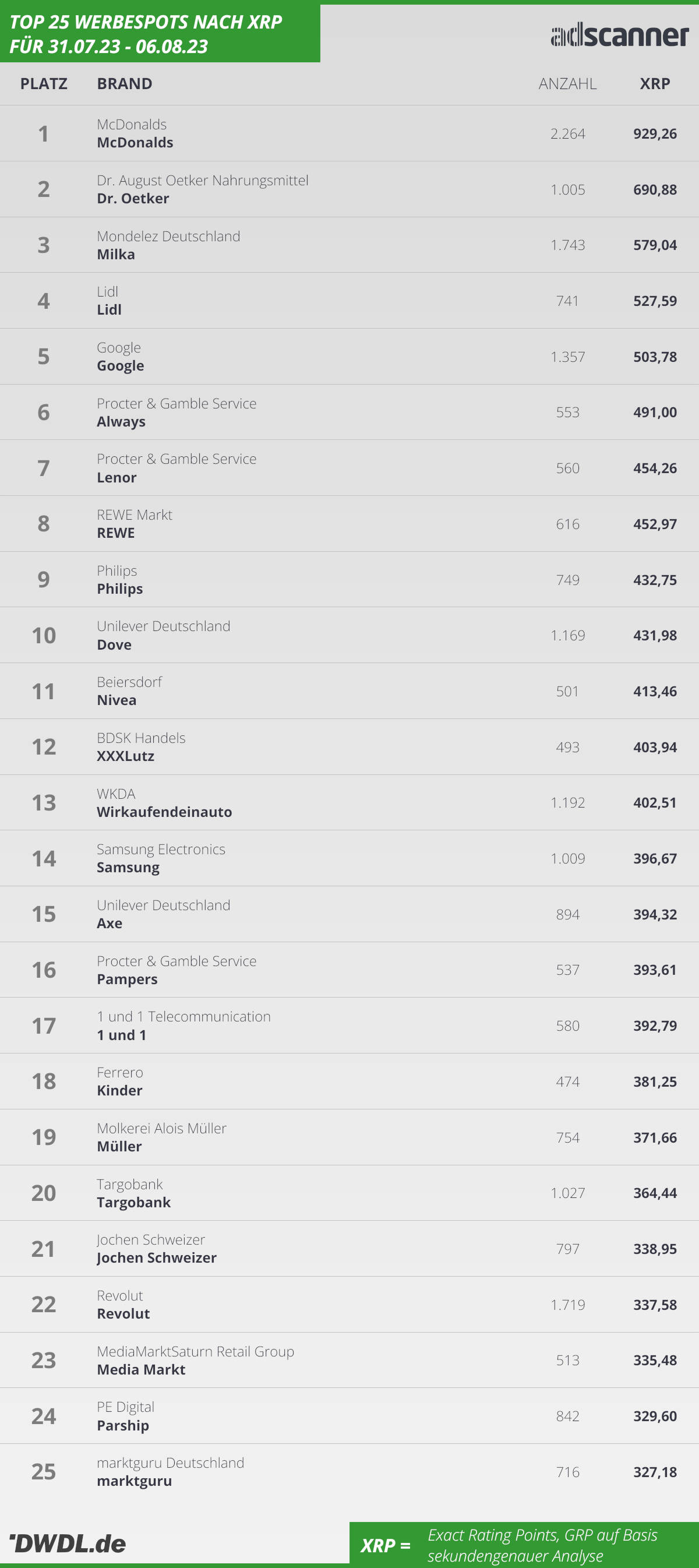Click the Dr. Oetker brand name
This screenshot has height=1568, width=699.
click(133, 199)
